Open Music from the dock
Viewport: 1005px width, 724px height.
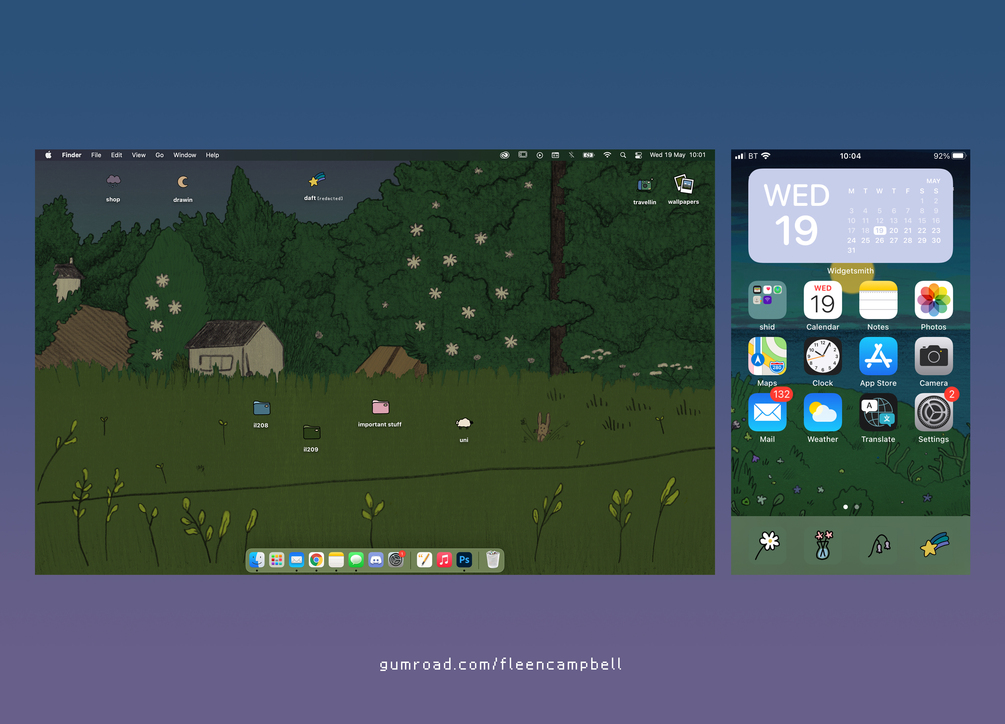[444, 559]
